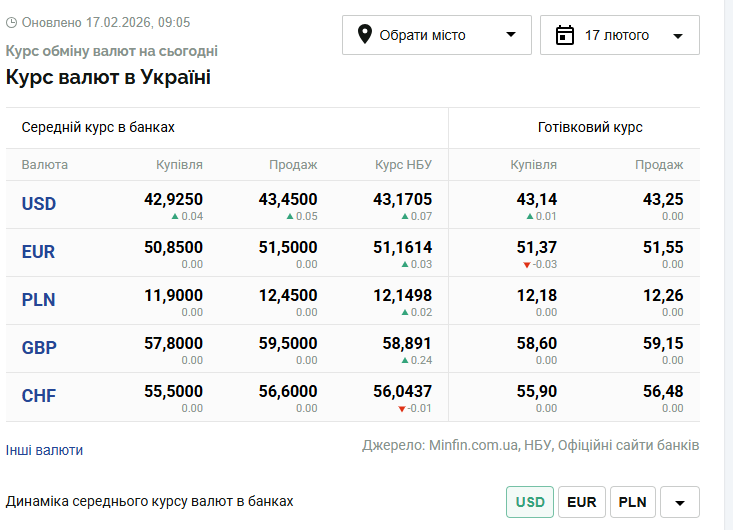Screen dimensions: 733x530
Task: Click the Інші валюти link
Action: pyautogui.click(x=44, y=450)
